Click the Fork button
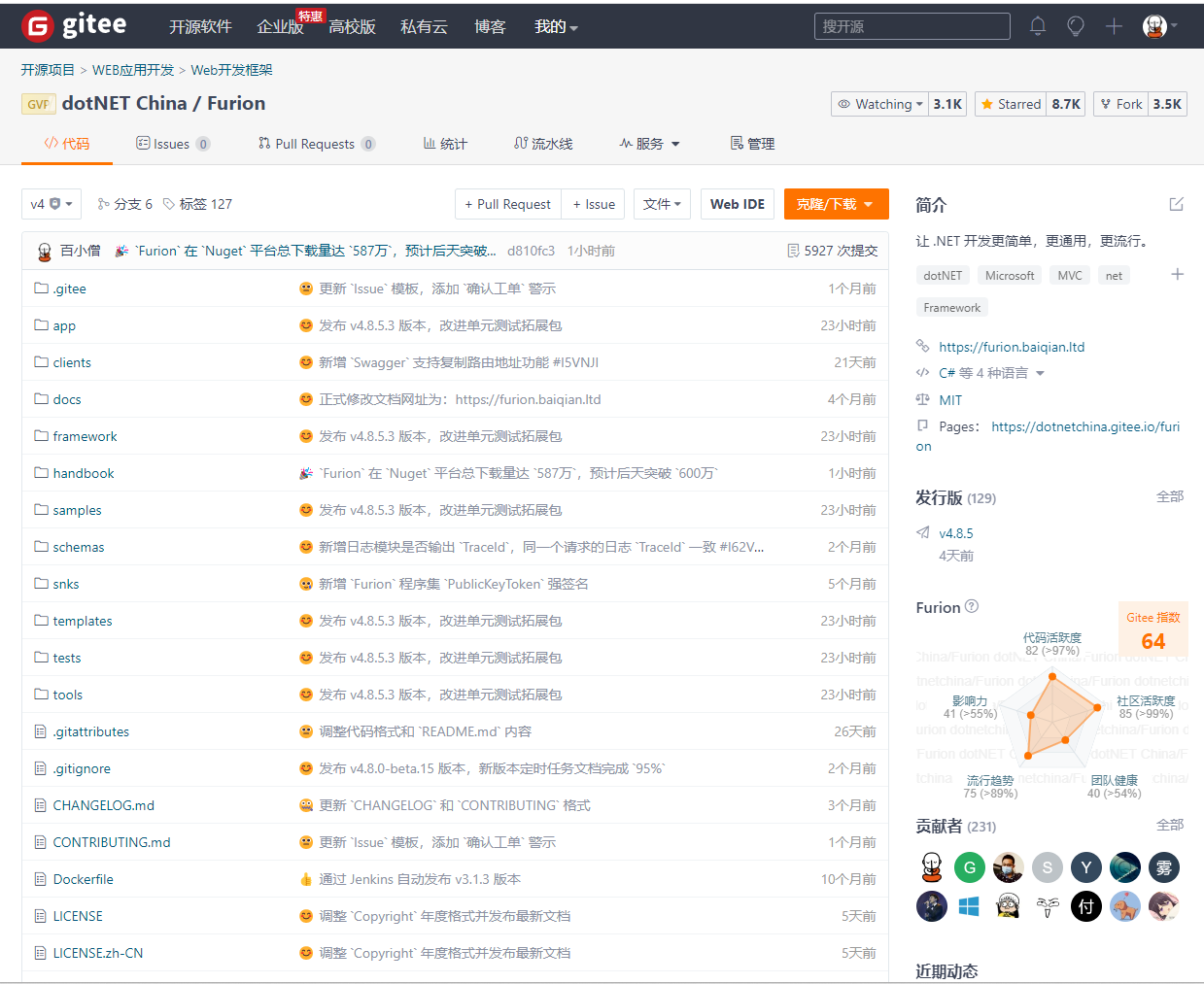 tap(1121, 104)
